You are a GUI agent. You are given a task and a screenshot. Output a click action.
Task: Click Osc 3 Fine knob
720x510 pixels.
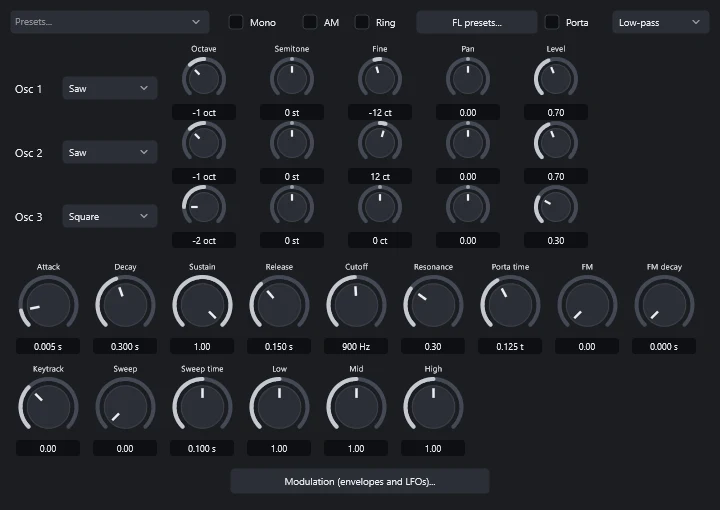pos(380,207)
